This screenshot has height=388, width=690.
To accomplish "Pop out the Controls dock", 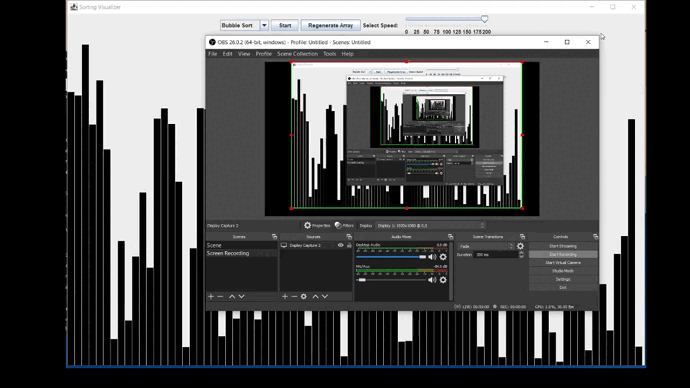I will pos(595,237).
